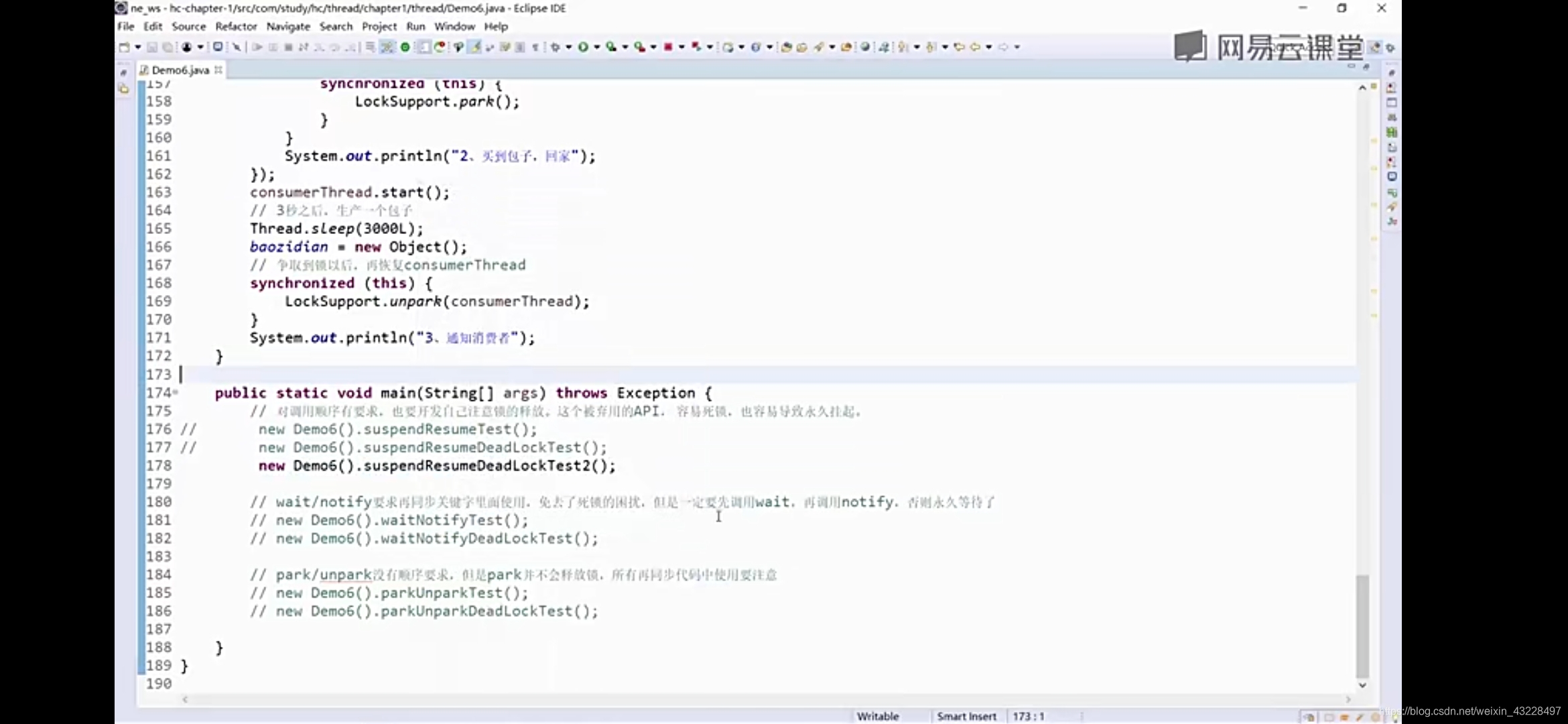Click the scroll up arrow of editor
This screenshot has width=1568, height=724.
pos(1362,88)
